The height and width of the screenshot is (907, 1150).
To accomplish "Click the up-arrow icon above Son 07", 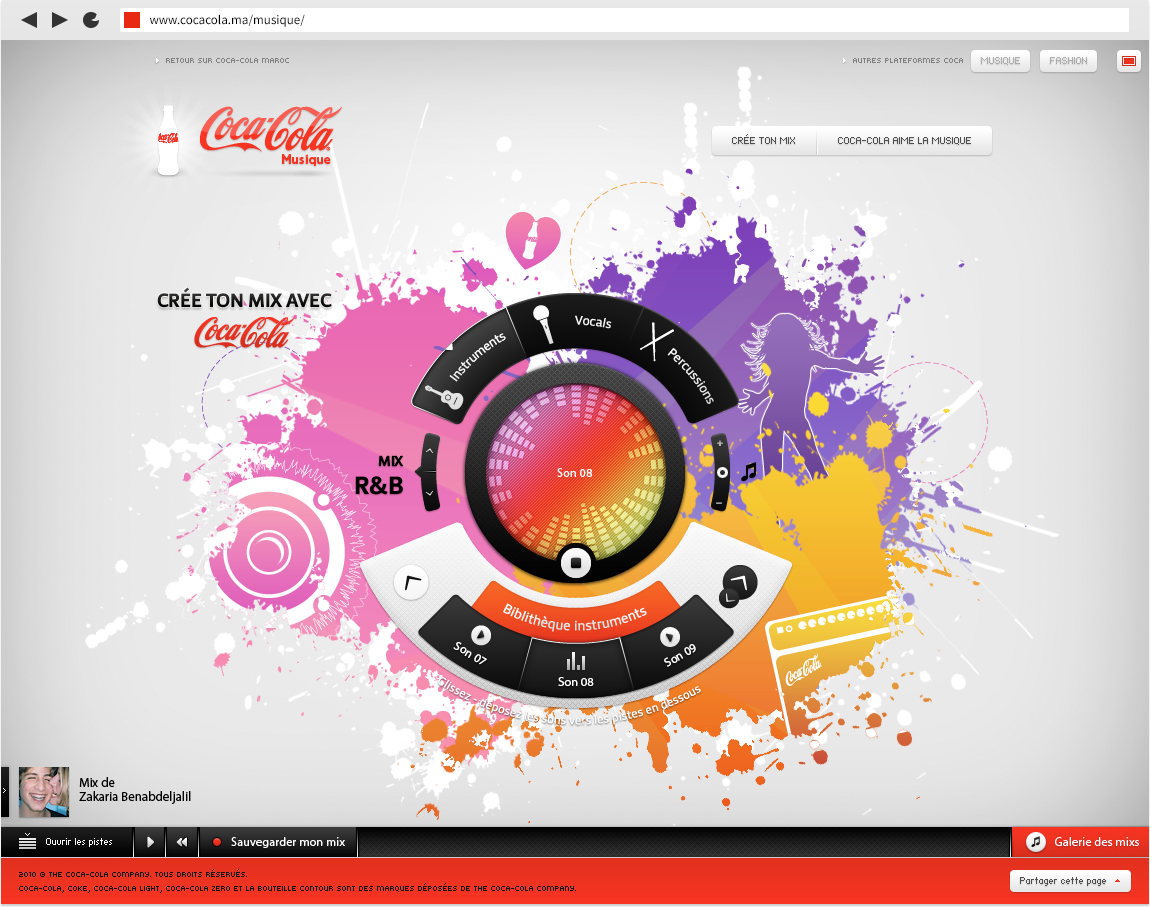I will [480, 634].
